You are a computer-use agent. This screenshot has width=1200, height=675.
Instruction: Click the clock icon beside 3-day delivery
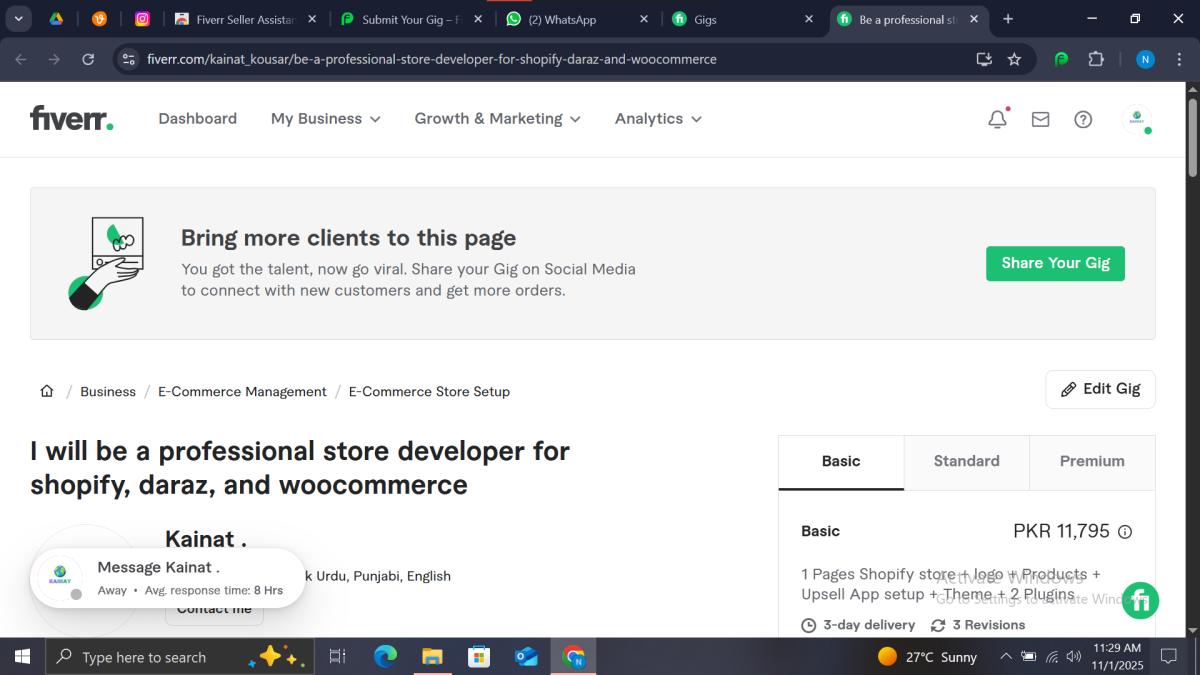808,624
